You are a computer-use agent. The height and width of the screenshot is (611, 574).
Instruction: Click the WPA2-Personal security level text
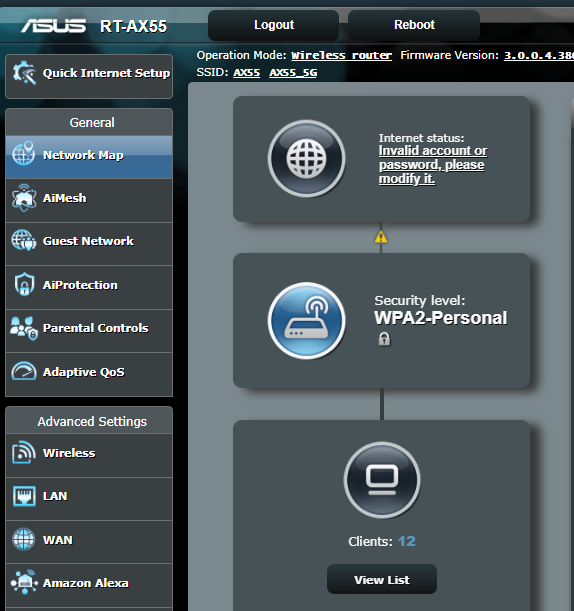pos(440,318)
